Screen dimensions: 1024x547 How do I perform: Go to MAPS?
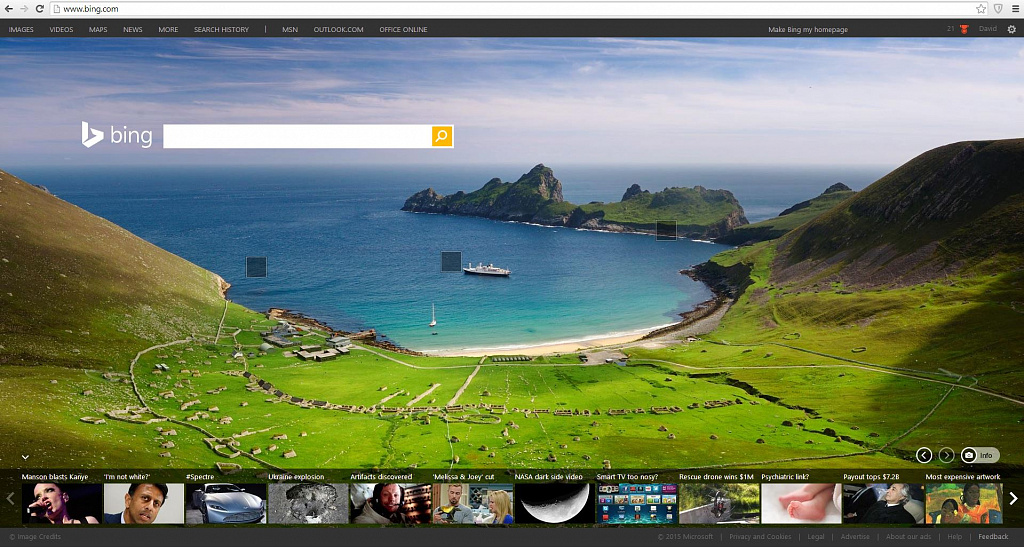click(x=98, y=29)
